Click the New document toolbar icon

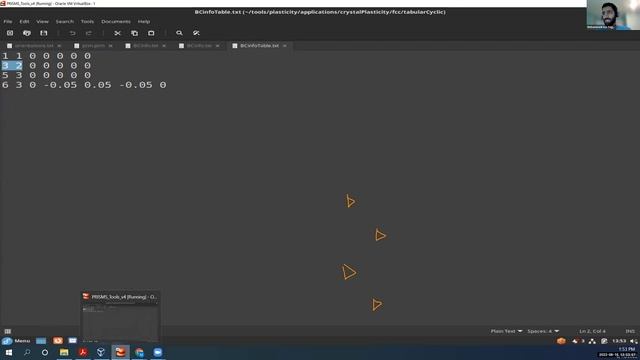coord(10,33)
